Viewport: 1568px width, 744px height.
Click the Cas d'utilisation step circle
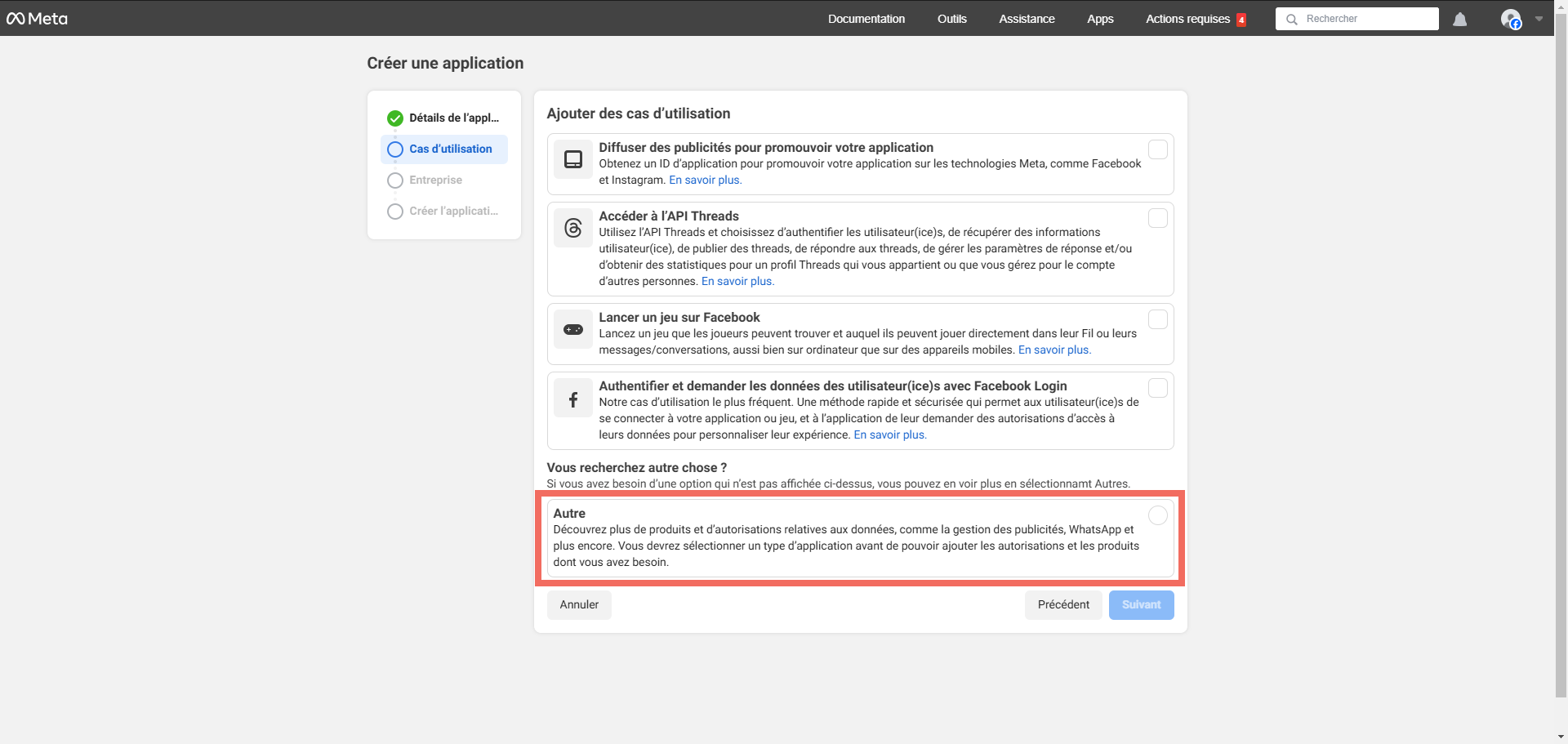395,149
